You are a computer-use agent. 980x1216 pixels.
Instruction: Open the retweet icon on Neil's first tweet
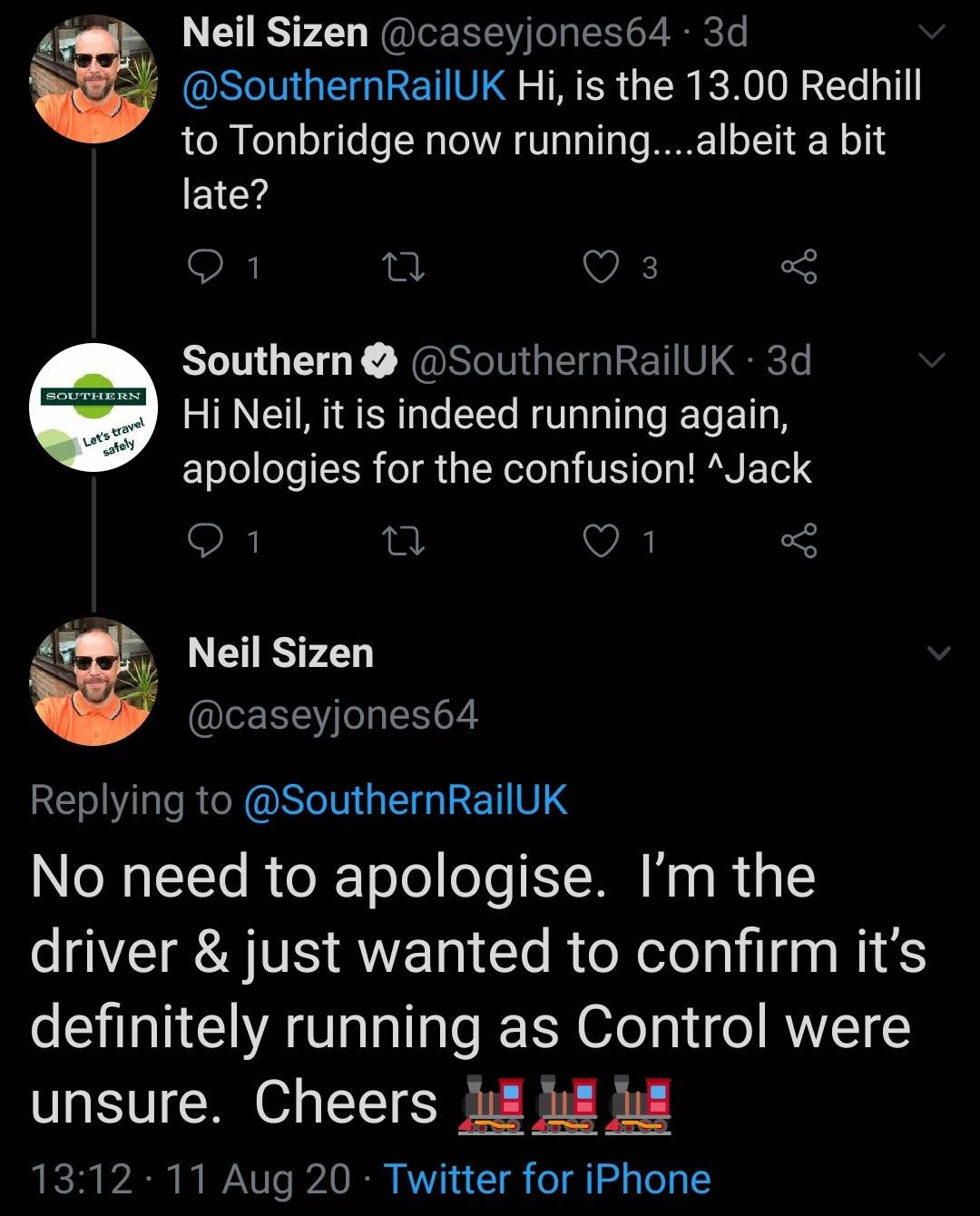406,266
